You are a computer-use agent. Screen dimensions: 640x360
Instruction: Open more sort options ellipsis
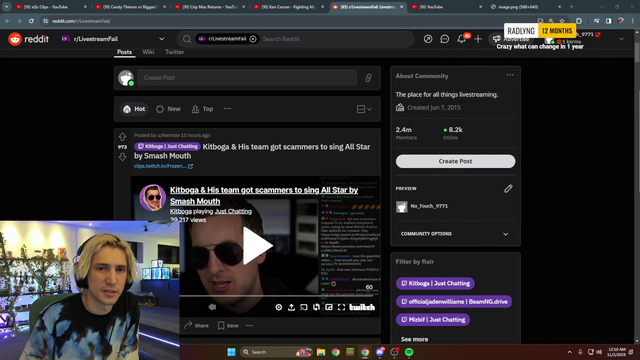click(x=227, y=109)
